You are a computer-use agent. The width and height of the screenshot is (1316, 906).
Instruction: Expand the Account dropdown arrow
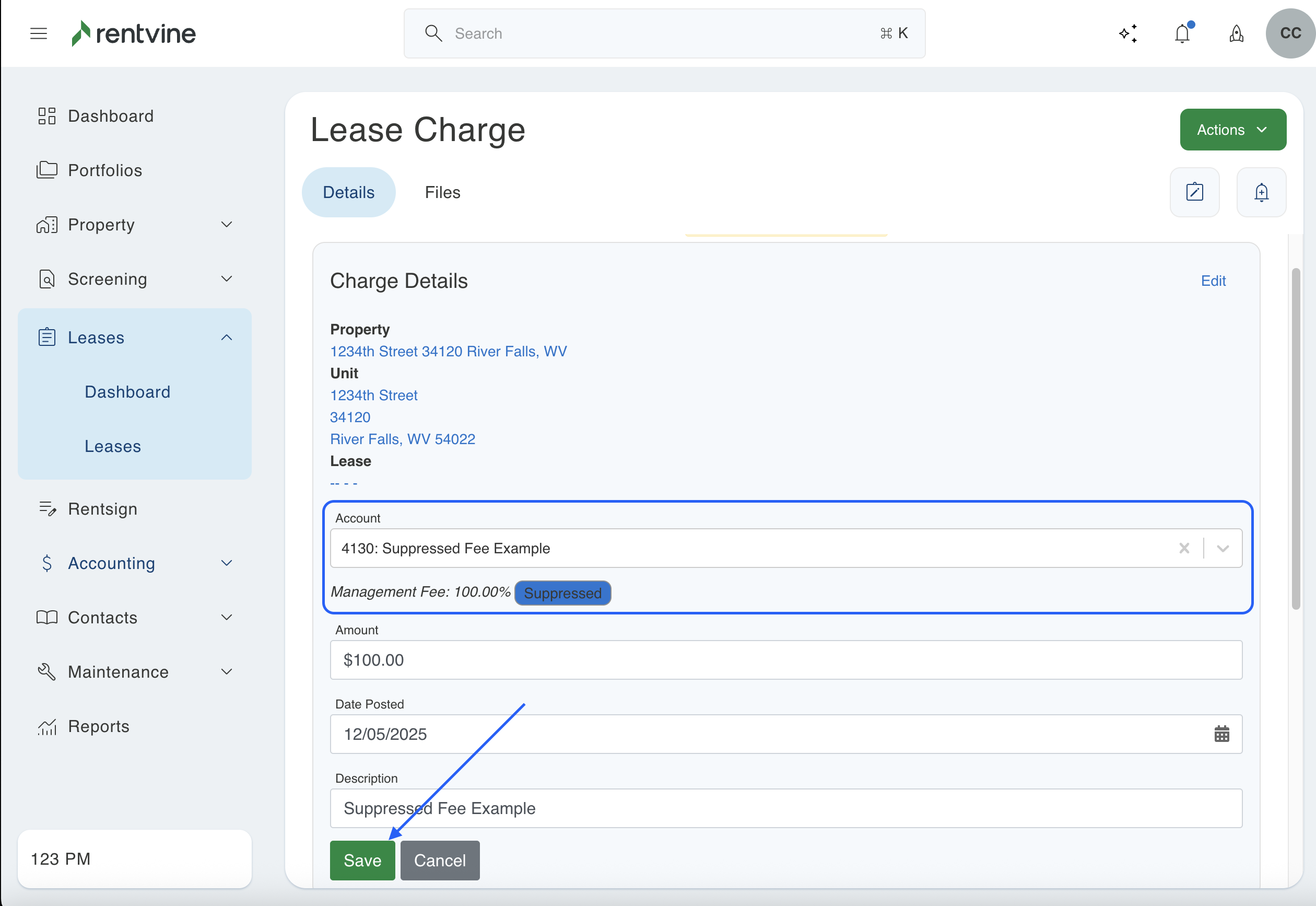coord(1223,549)
